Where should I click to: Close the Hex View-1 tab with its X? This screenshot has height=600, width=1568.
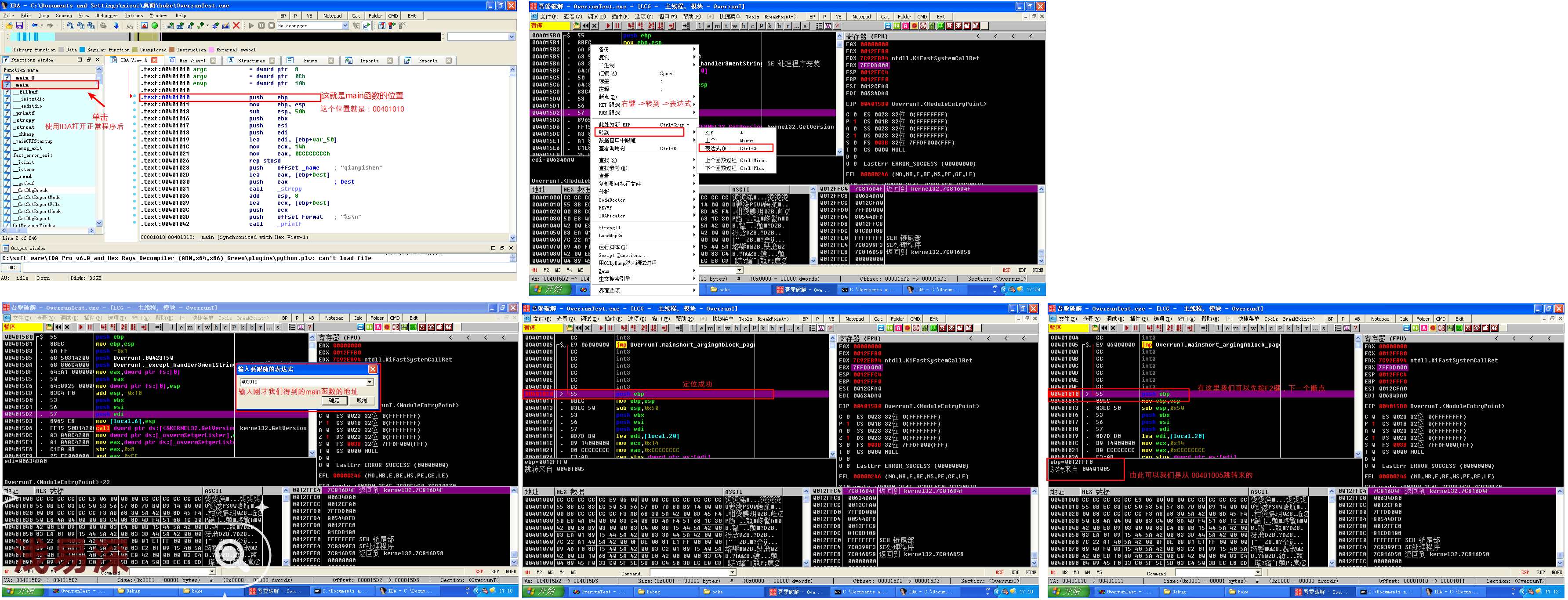point(213,60)
